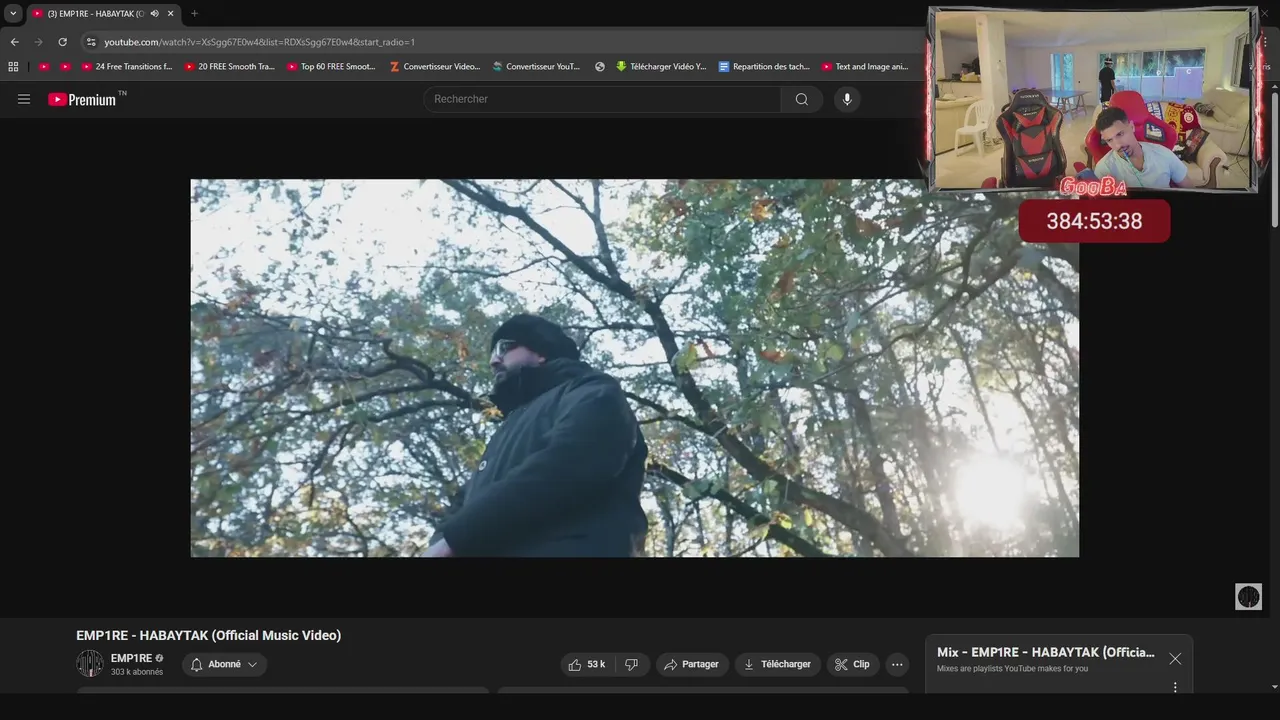1280x720 pixels.
Task: Focus the Rechercher search field
Action: click(602, 99)
